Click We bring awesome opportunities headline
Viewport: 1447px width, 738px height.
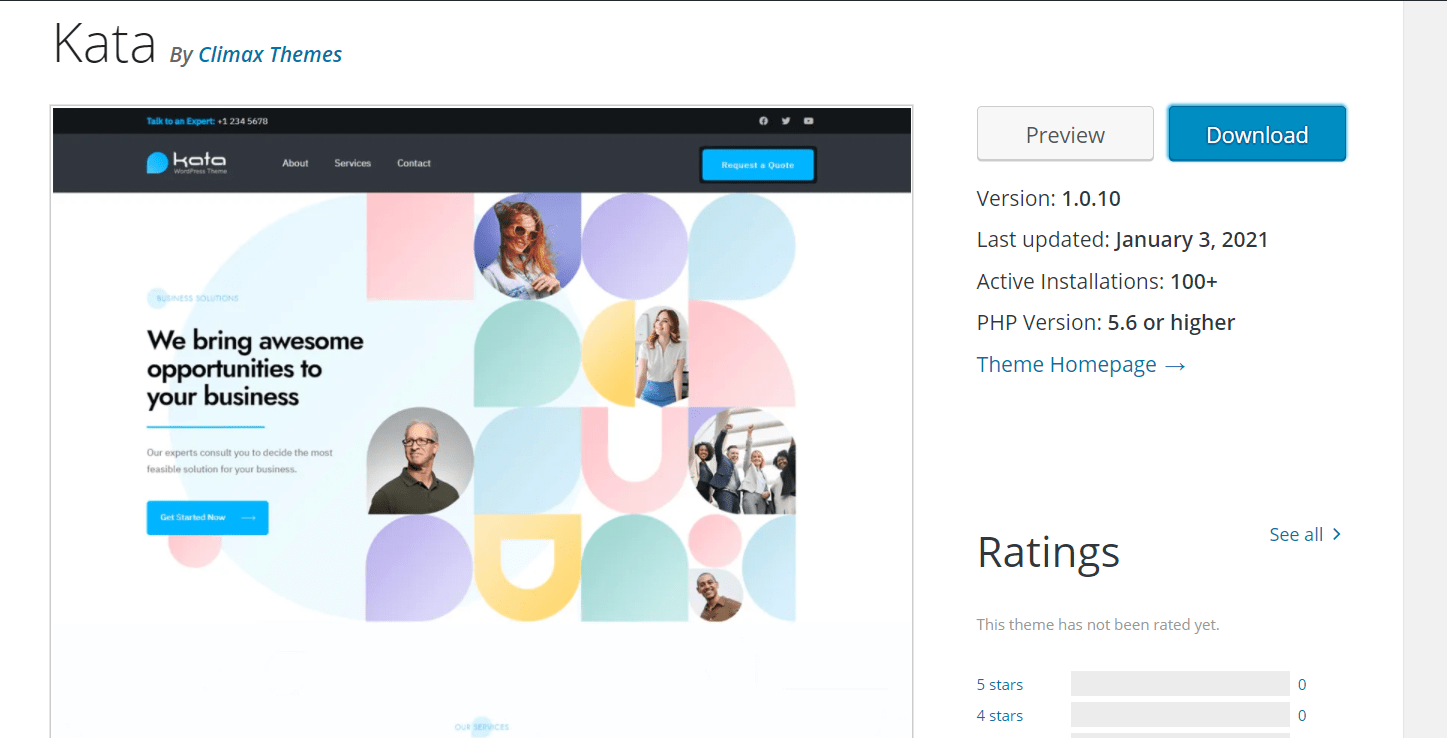tap(255, 369)
